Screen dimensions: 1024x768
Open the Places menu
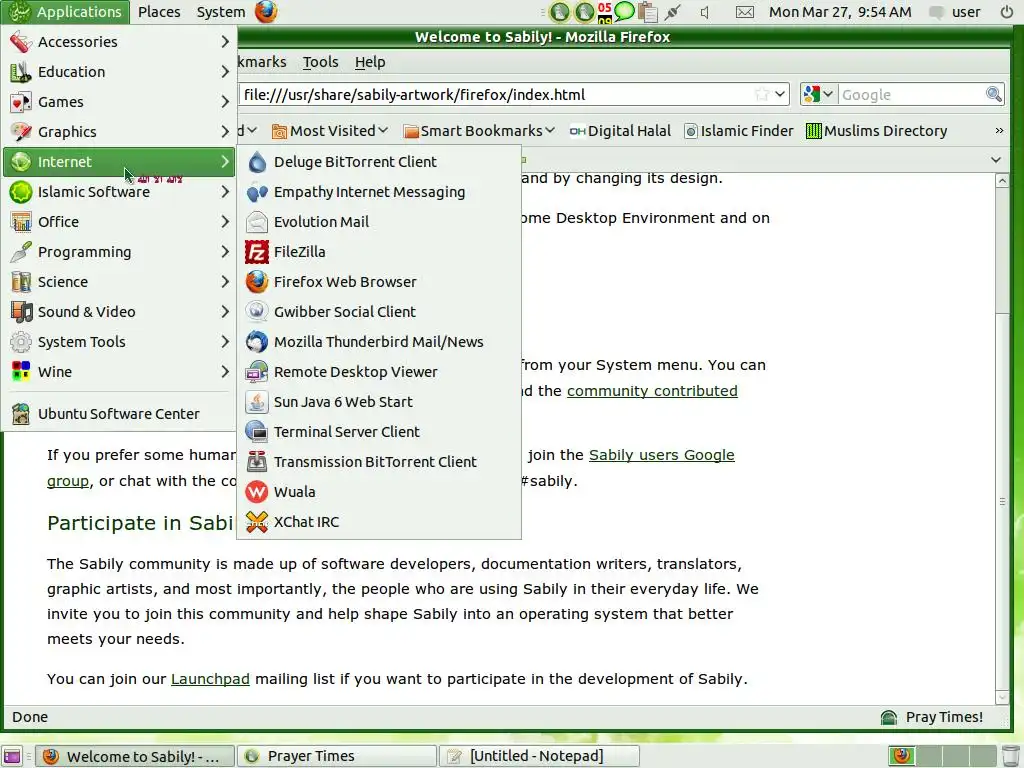point(159,12)
